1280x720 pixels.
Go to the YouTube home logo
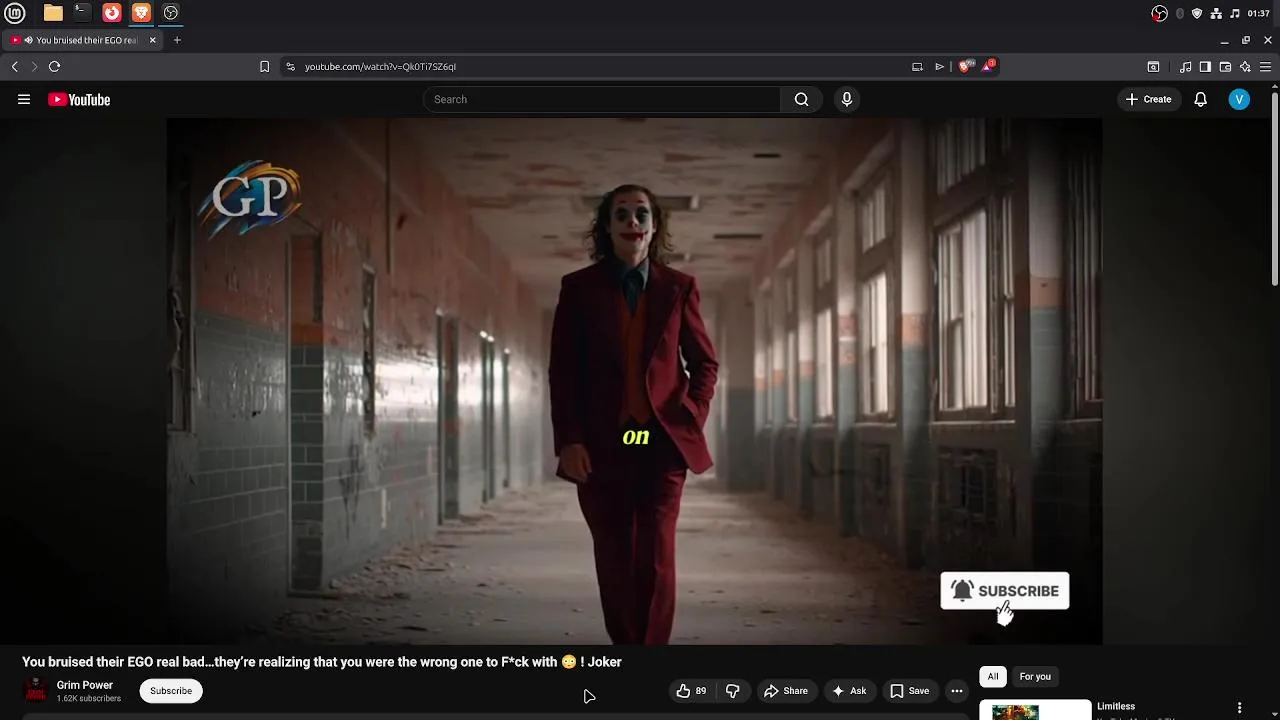(79, 99)
